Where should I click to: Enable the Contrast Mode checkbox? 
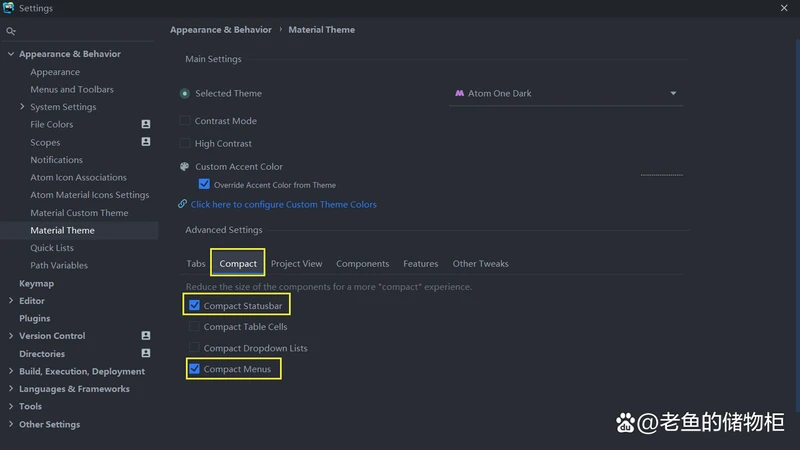point(185,121)
